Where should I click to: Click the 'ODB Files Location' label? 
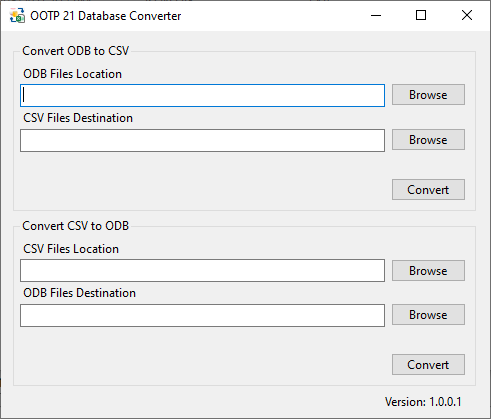[x=72, y=74]
